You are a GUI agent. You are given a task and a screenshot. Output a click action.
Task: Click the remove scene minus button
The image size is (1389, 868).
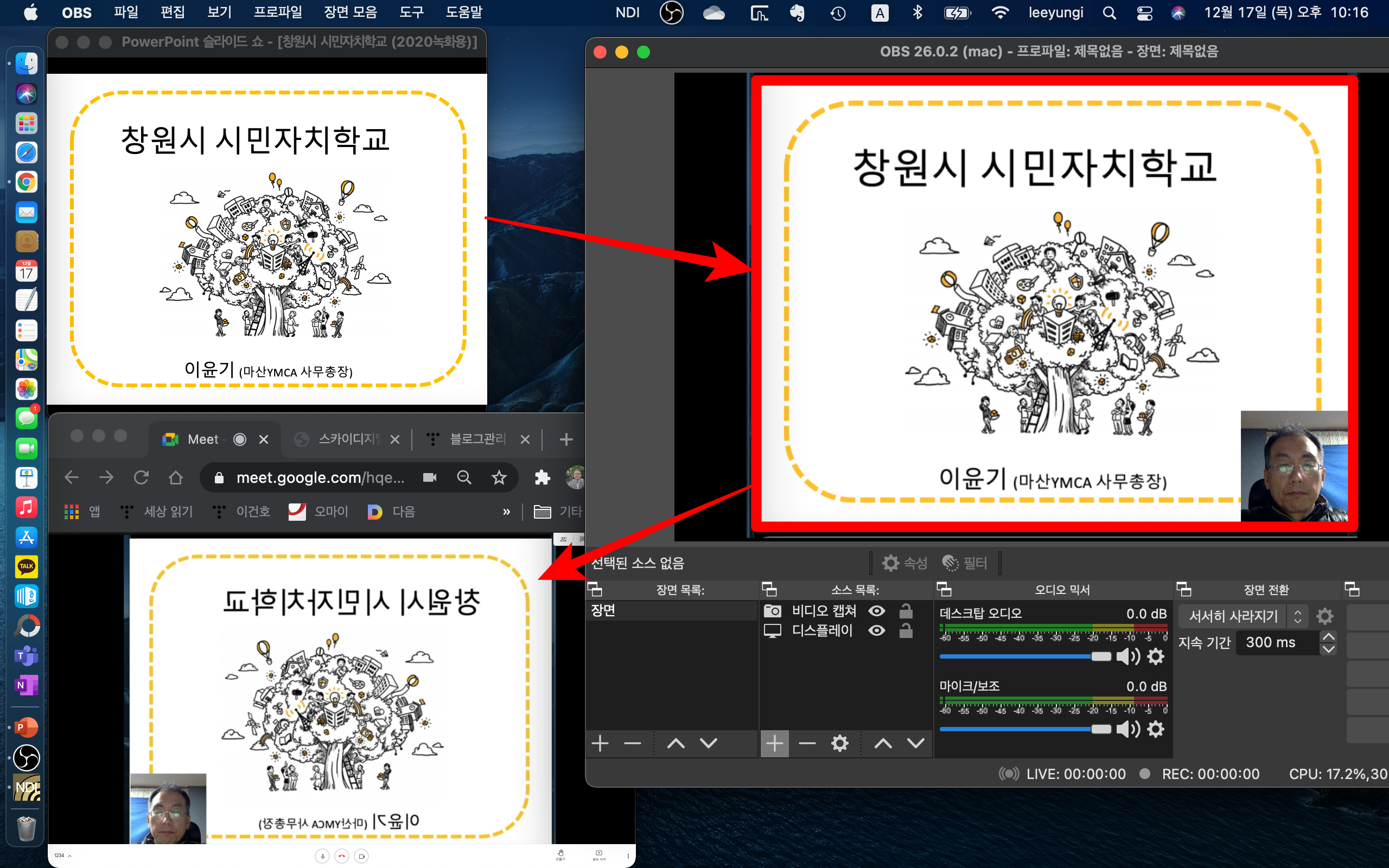(632, 743)
